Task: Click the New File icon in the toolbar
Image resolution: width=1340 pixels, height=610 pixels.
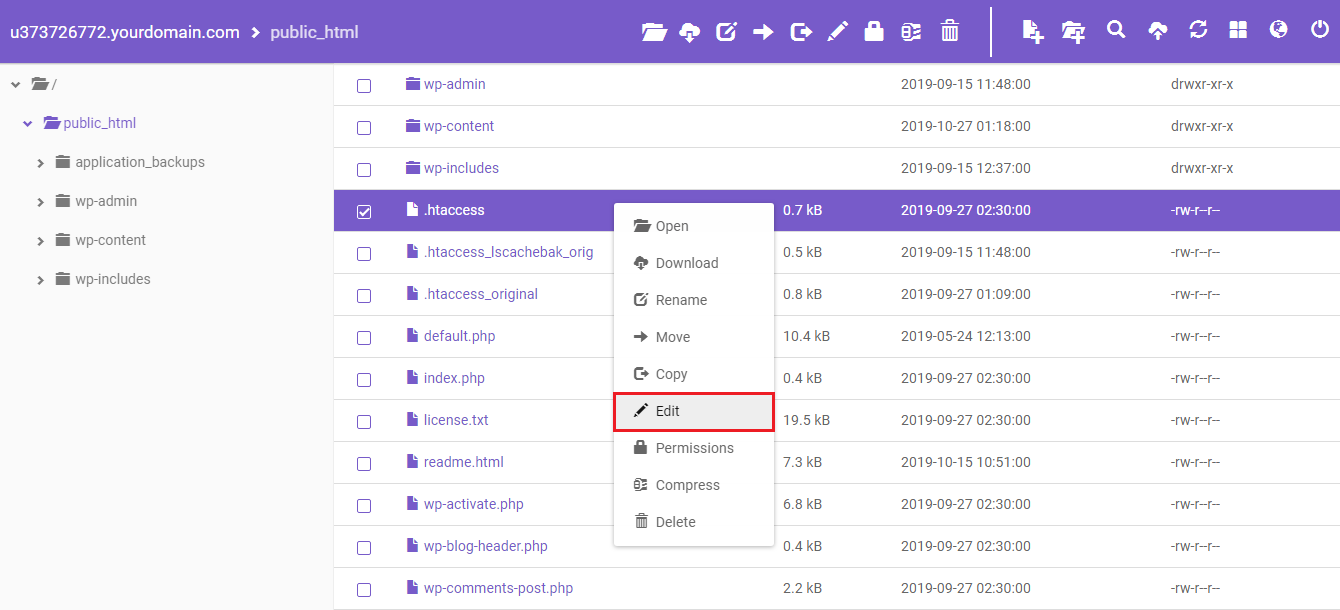Action: pos(1033,32)
